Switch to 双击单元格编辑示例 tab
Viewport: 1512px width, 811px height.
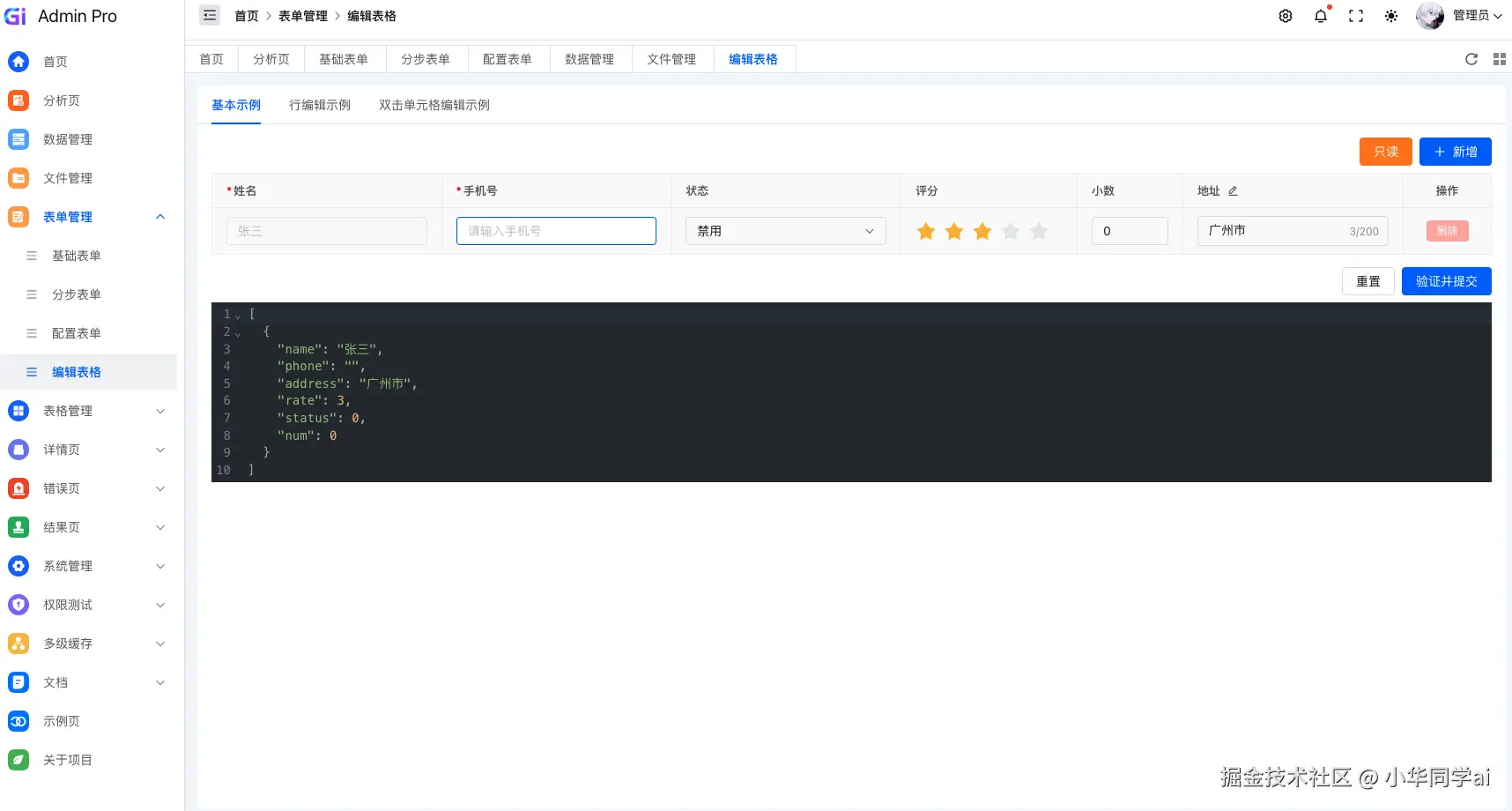(x=434, y=105)
